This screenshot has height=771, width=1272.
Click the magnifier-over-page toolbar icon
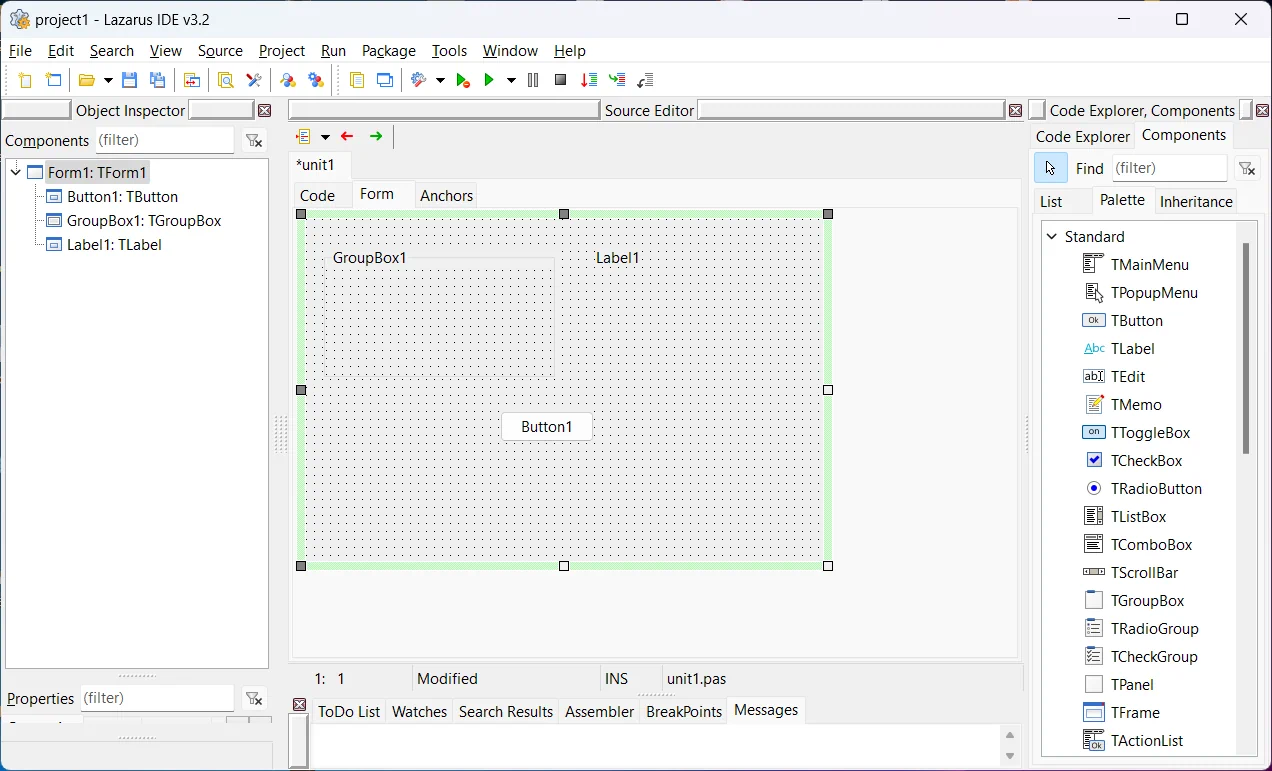[226, 80]
